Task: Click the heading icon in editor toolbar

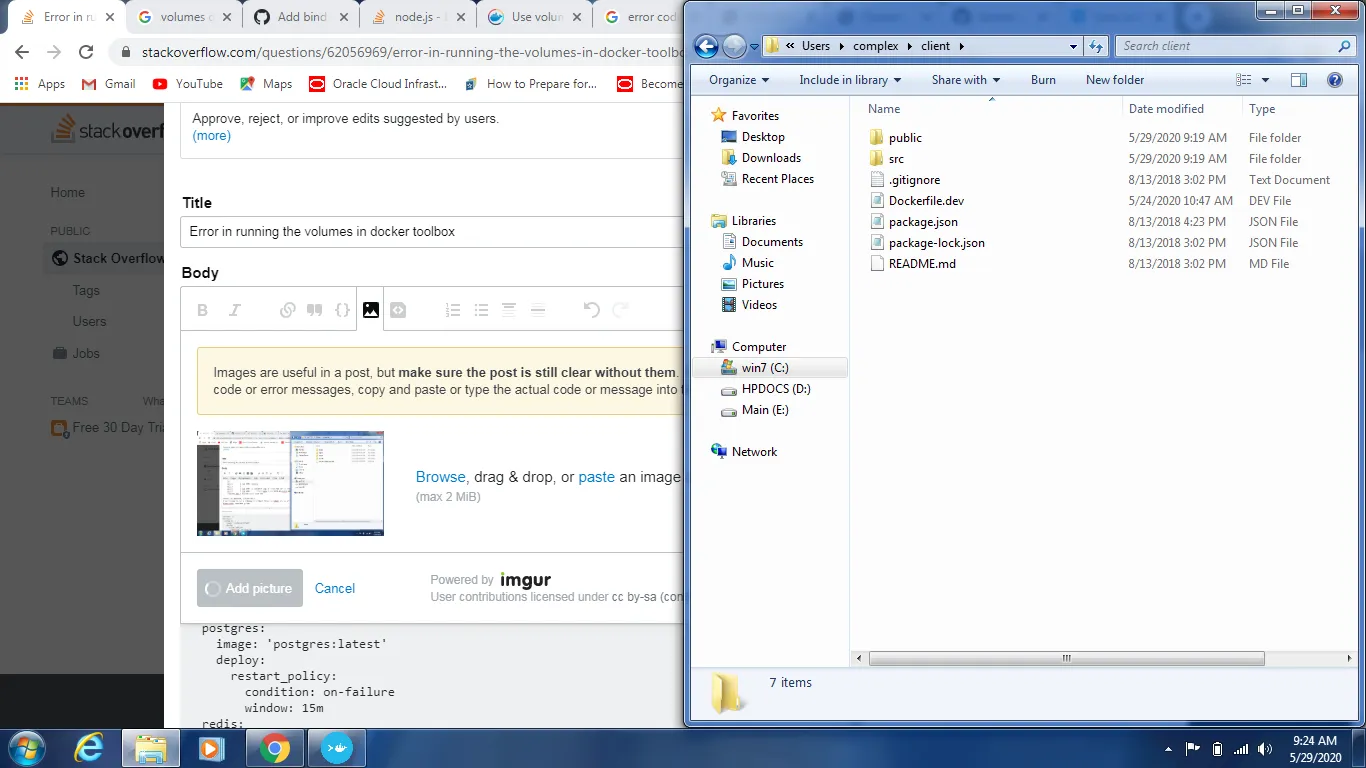Action: pos(509,310)
